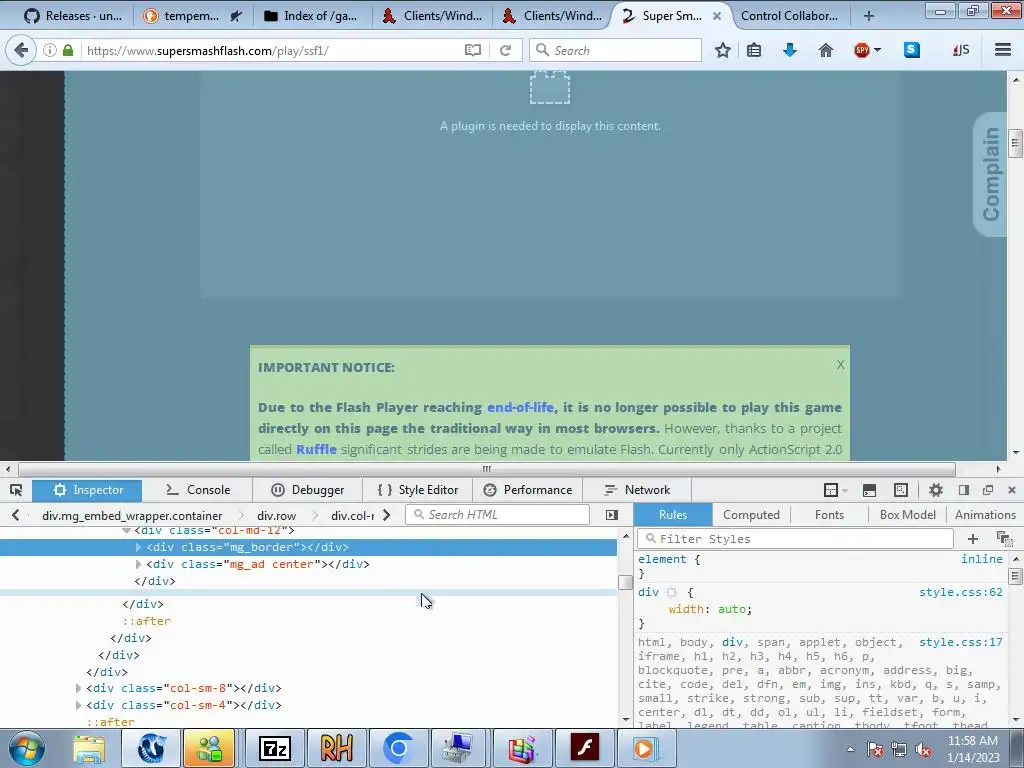
Task: Open 7-Zip from the taskbar
Action: 274,748
